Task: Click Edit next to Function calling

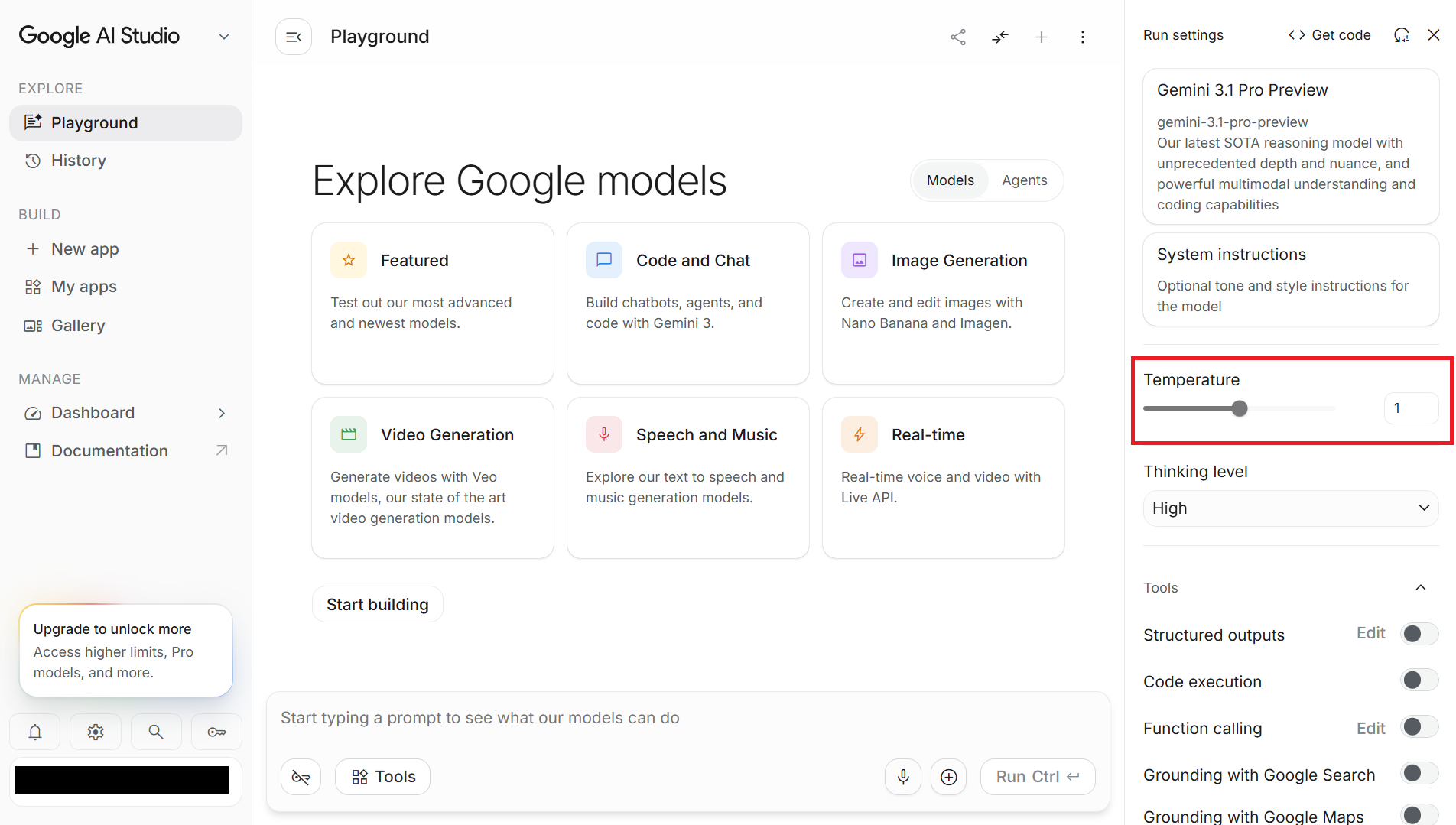Action: tap(1371, 729)
